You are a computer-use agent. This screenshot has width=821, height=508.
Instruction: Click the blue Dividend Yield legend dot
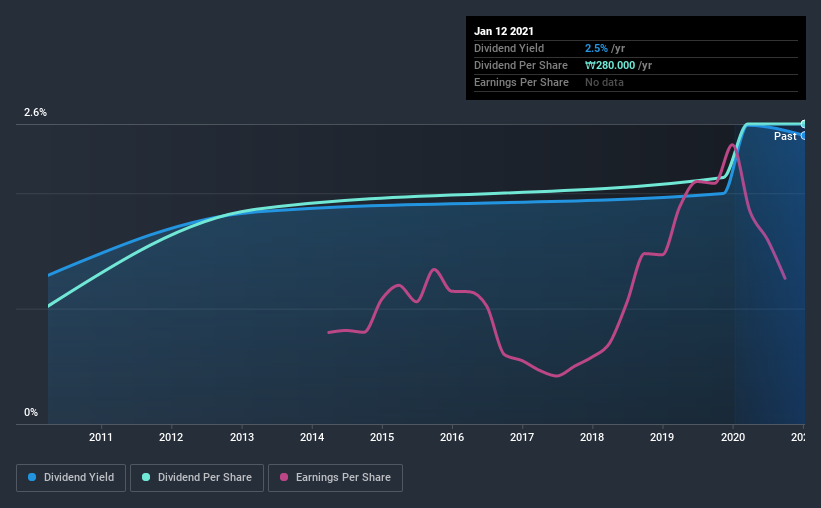point(32,477)
